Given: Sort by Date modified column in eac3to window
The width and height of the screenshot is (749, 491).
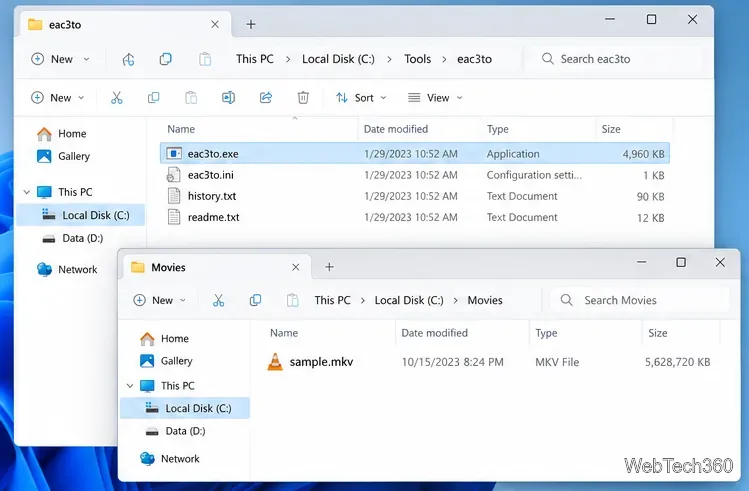Looking at the screenshot, I should point(396,129).
